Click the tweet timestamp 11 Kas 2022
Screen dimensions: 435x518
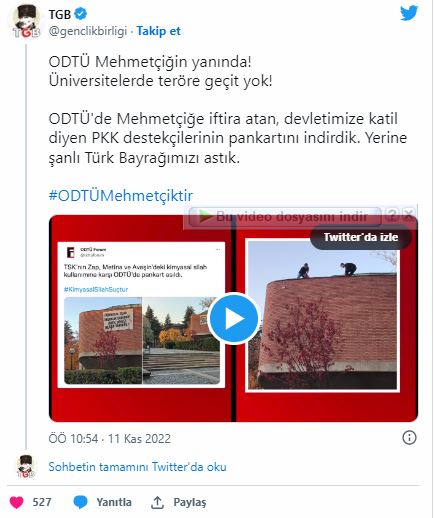click(x=110, y=438)
